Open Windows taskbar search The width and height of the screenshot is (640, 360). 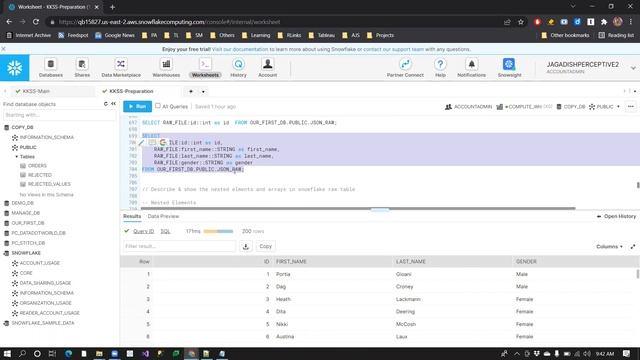point(22,353)
